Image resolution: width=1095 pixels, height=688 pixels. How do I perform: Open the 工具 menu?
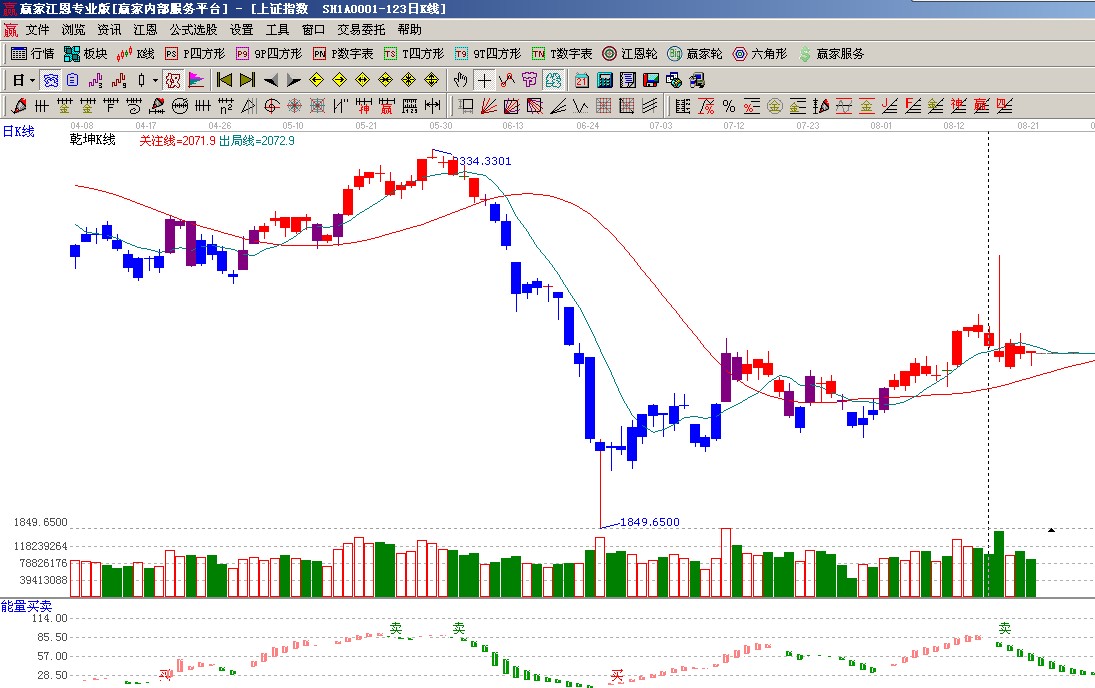tap(277, 30)
